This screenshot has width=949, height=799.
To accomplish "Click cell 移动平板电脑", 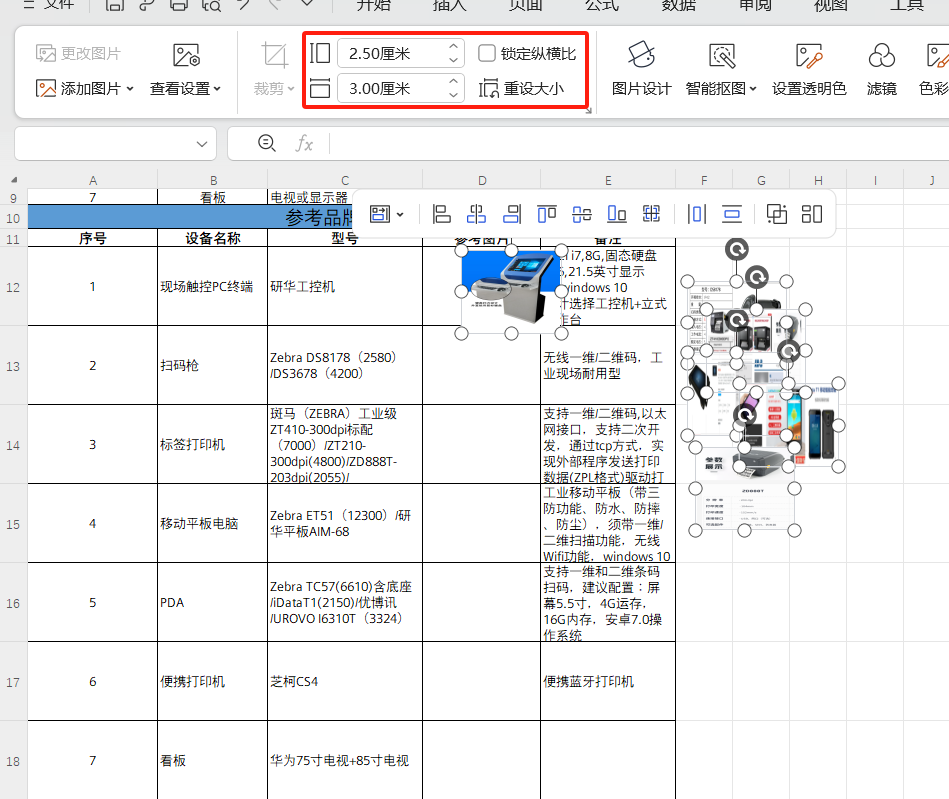I will 212,524.
